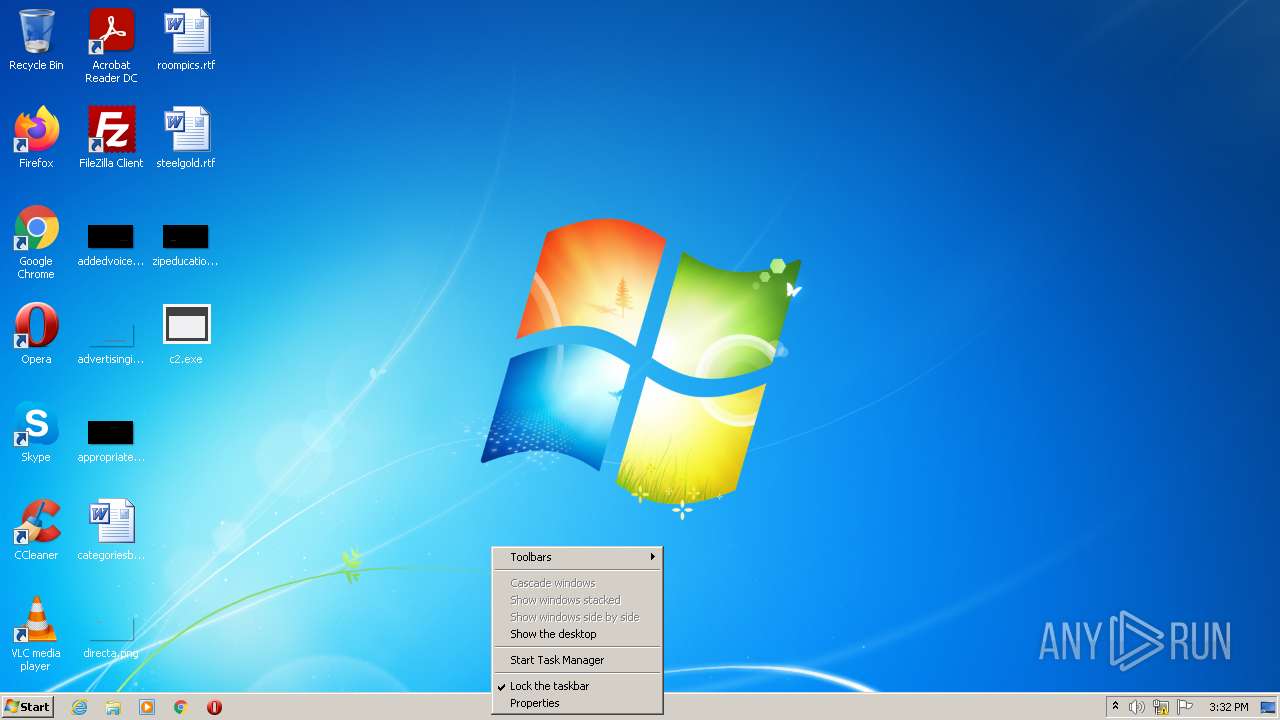
Task: Click the Start button
Action: [27, 707]
